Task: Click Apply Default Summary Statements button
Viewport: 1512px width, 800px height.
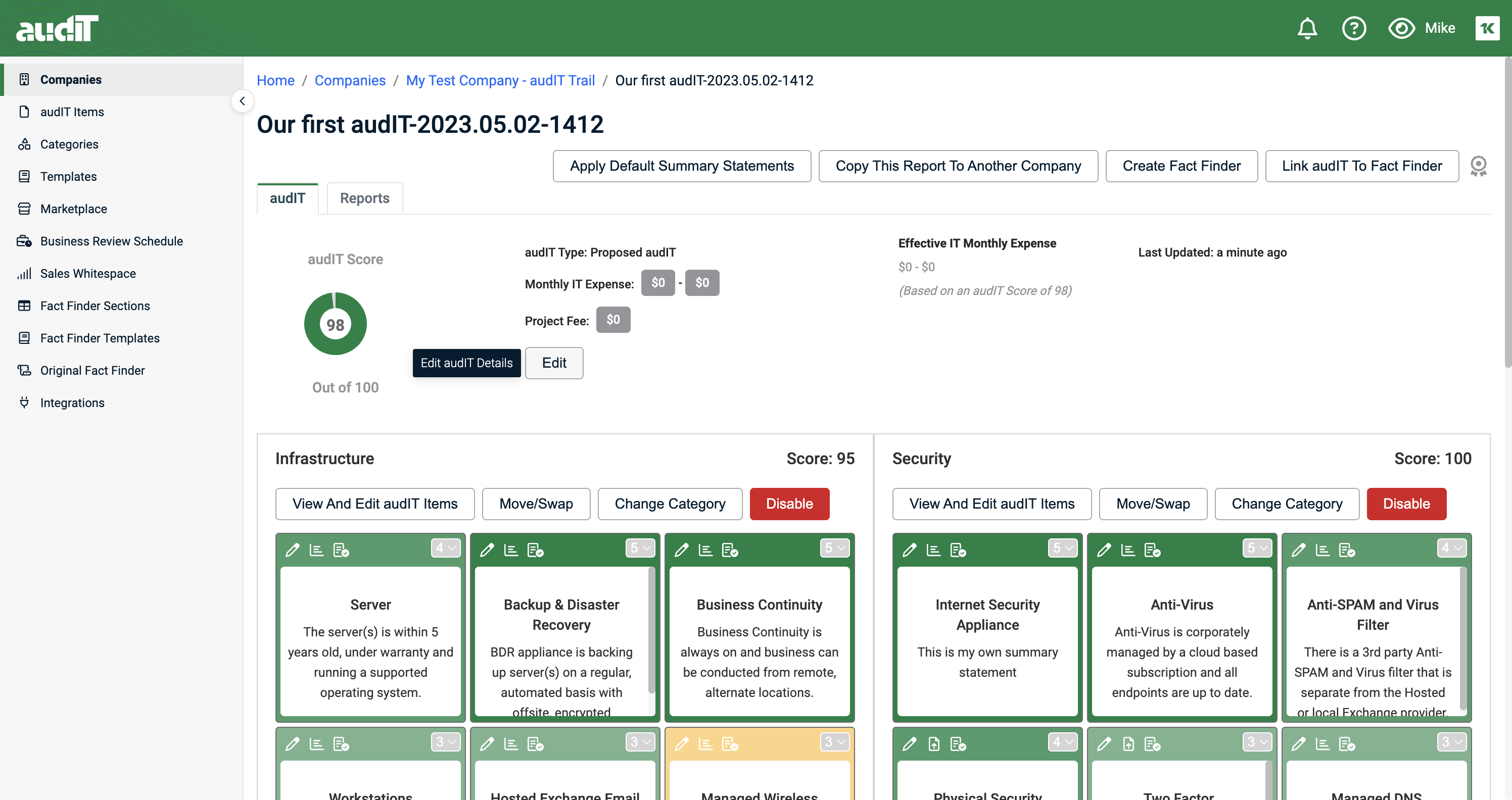Action: click(681, 166)
